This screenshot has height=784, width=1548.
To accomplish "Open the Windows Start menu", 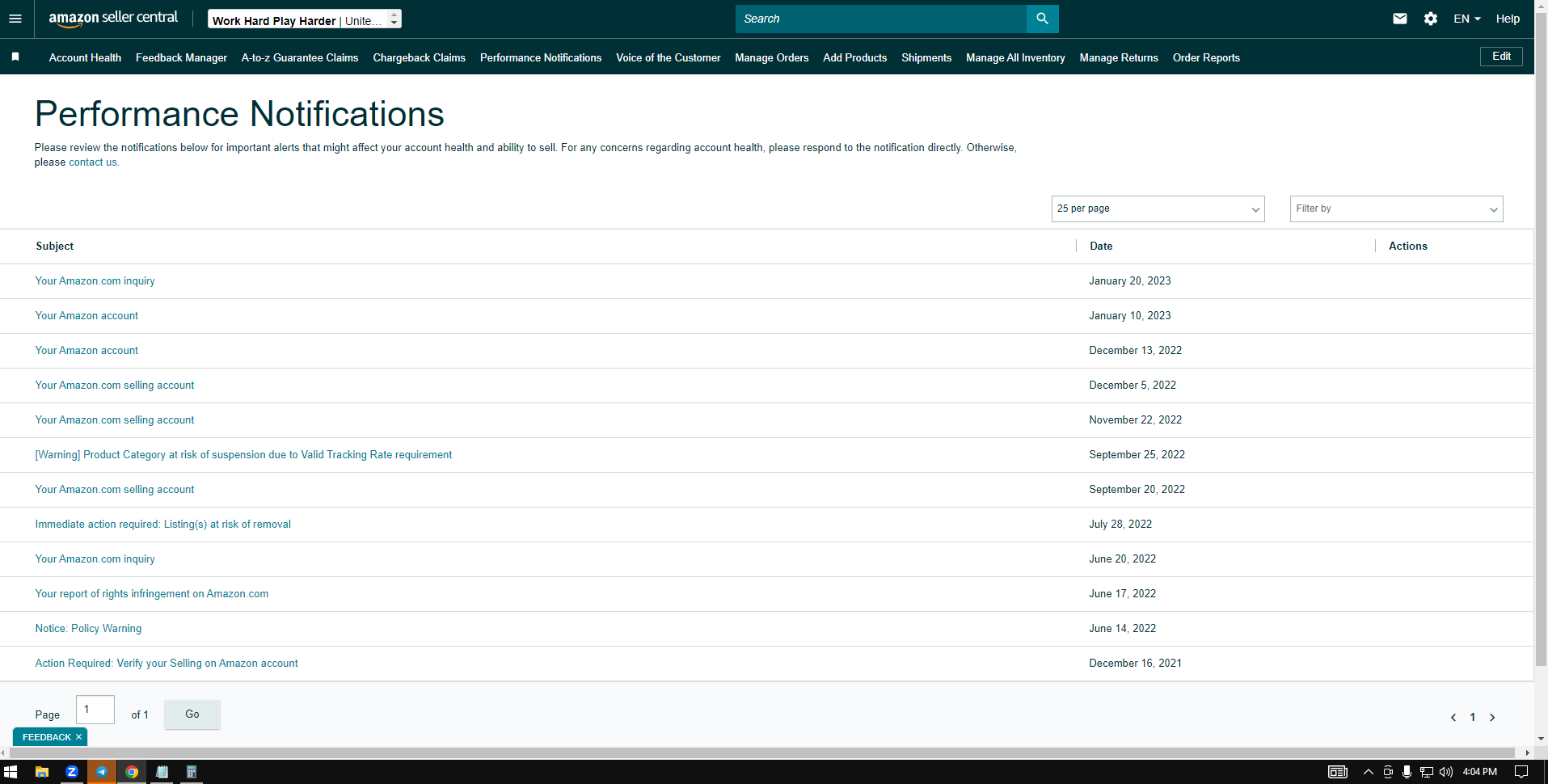I will [x=11, y=772].
